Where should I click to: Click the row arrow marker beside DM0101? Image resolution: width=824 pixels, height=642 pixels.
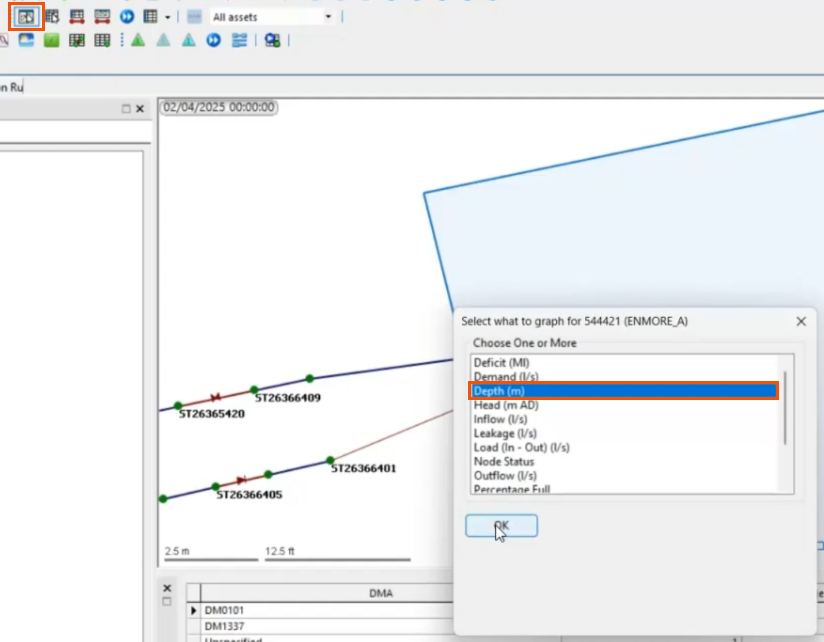pyautogui.click(x=193, y=610)
